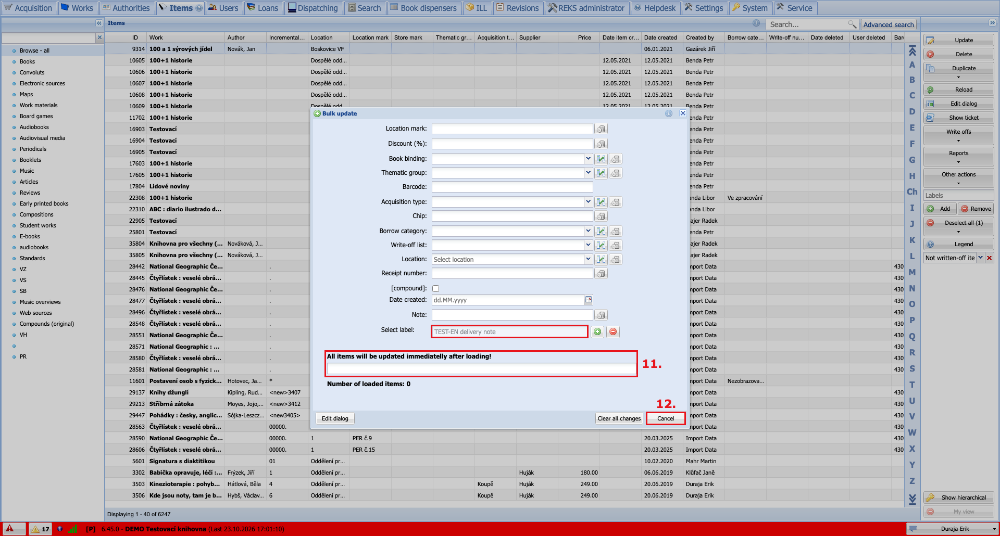
Task: Click the red minus icon beside Select label
Action: coord(614,332)
